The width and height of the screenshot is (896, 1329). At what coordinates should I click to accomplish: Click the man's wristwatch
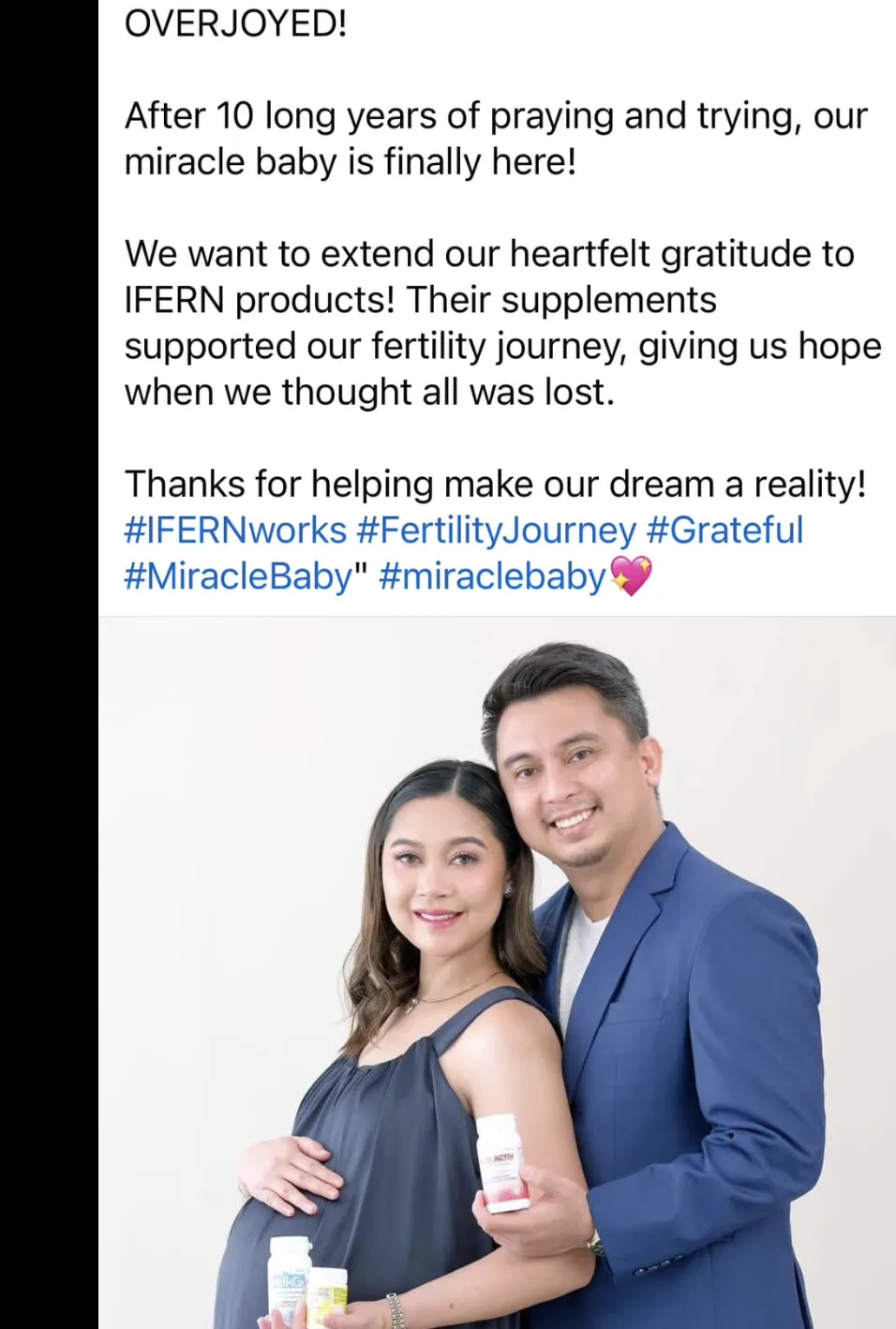[594, 1243]
